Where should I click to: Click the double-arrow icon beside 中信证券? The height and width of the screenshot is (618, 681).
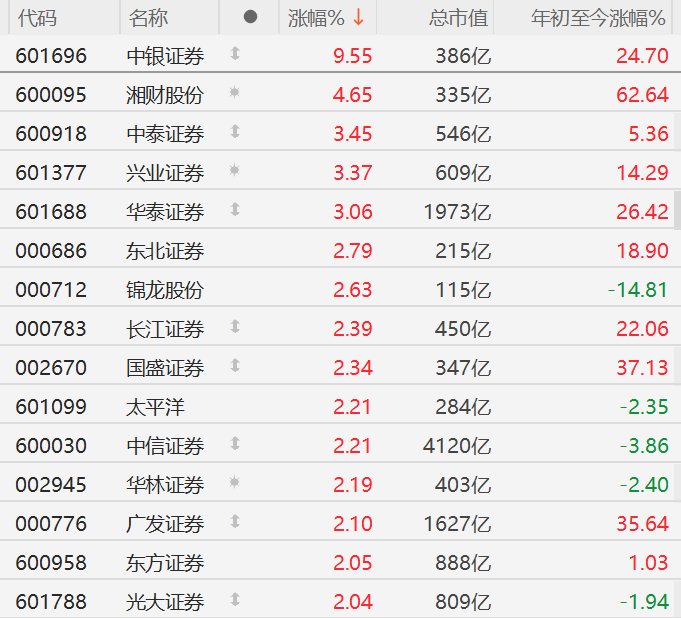pos(235,444)
